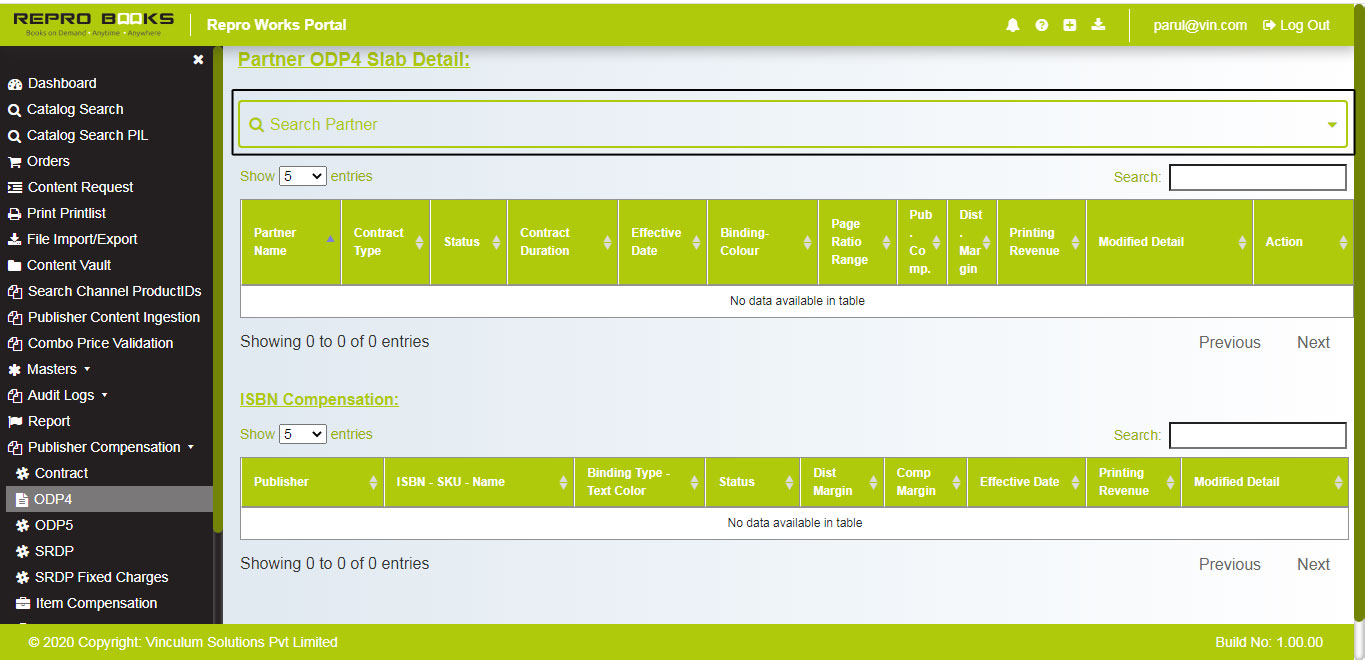Image resolution: width=1365 pixels, height=660 pixels.
Task: Click Next under ISBN Compensation table
Action: coord(1313,564)
